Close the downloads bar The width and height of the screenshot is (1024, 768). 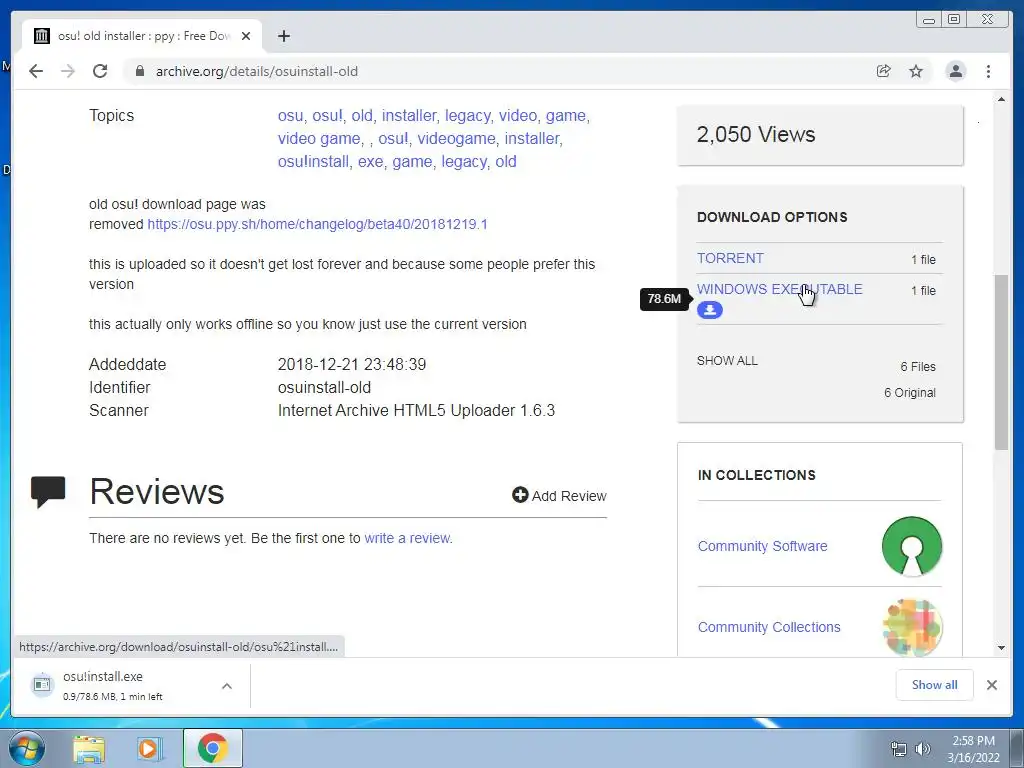click(x=991, y=684)
